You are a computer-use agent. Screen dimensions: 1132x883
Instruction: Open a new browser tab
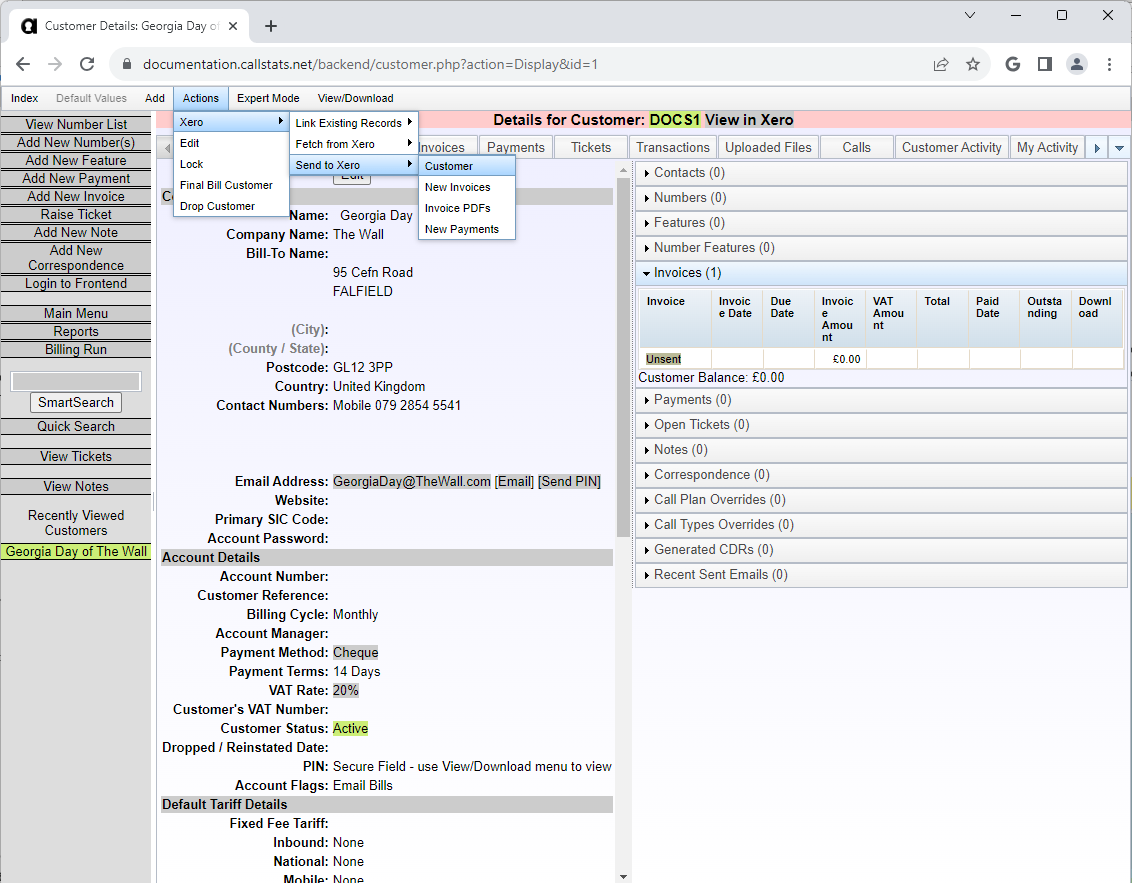(270, 26)
